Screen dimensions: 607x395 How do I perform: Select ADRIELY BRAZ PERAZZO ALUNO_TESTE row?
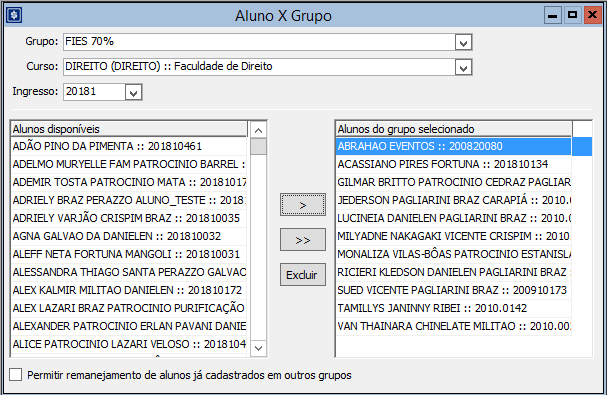[129, 200]
